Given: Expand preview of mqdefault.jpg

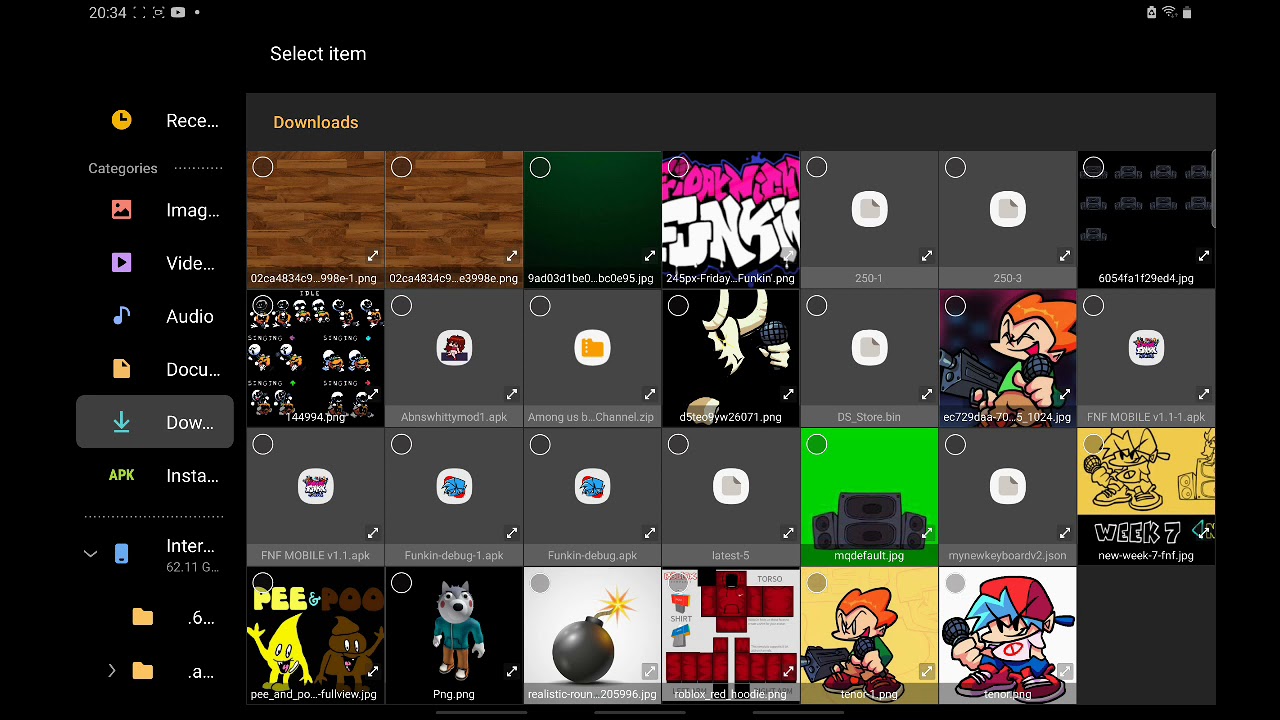Looking at the screenshot, I should pyautogui.click(x=926, y=533).
